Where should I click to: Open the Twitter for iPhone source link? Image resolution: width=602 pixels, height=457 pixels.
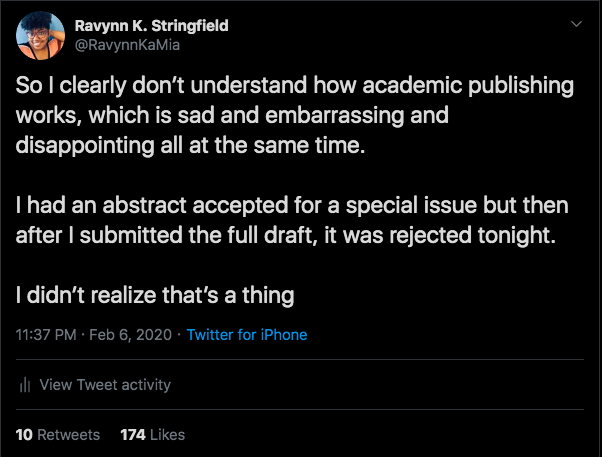point(247,335)
